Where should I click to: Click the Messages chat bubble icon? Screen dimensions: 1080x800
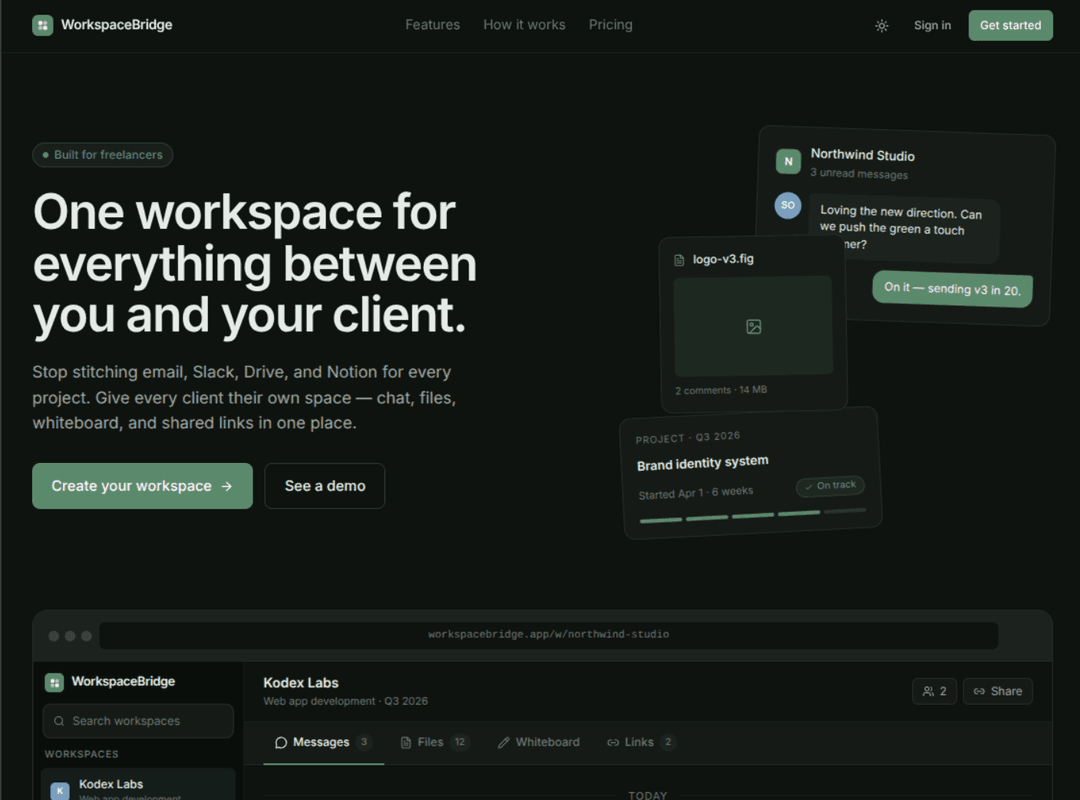[x=281, y=743]
